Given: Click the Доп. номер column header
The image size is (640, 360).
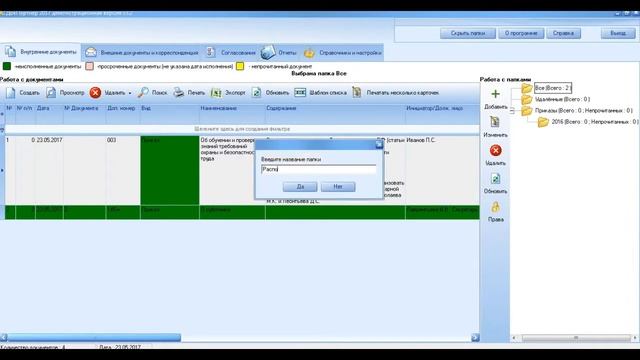Looking at the screenshot, I should (x=123, y=114).
